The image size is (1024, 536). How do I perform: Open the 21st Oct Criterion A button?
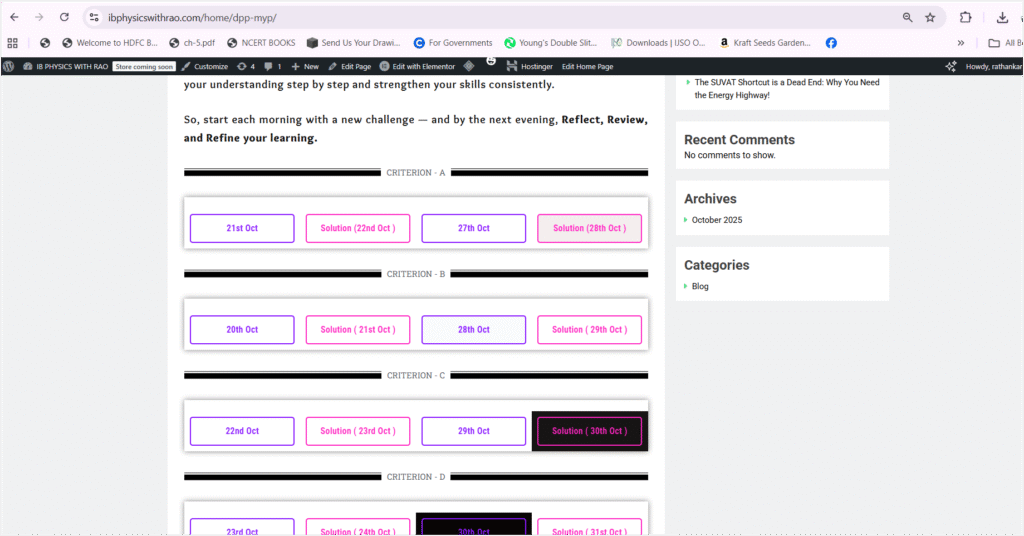click(x=242, y=228)
